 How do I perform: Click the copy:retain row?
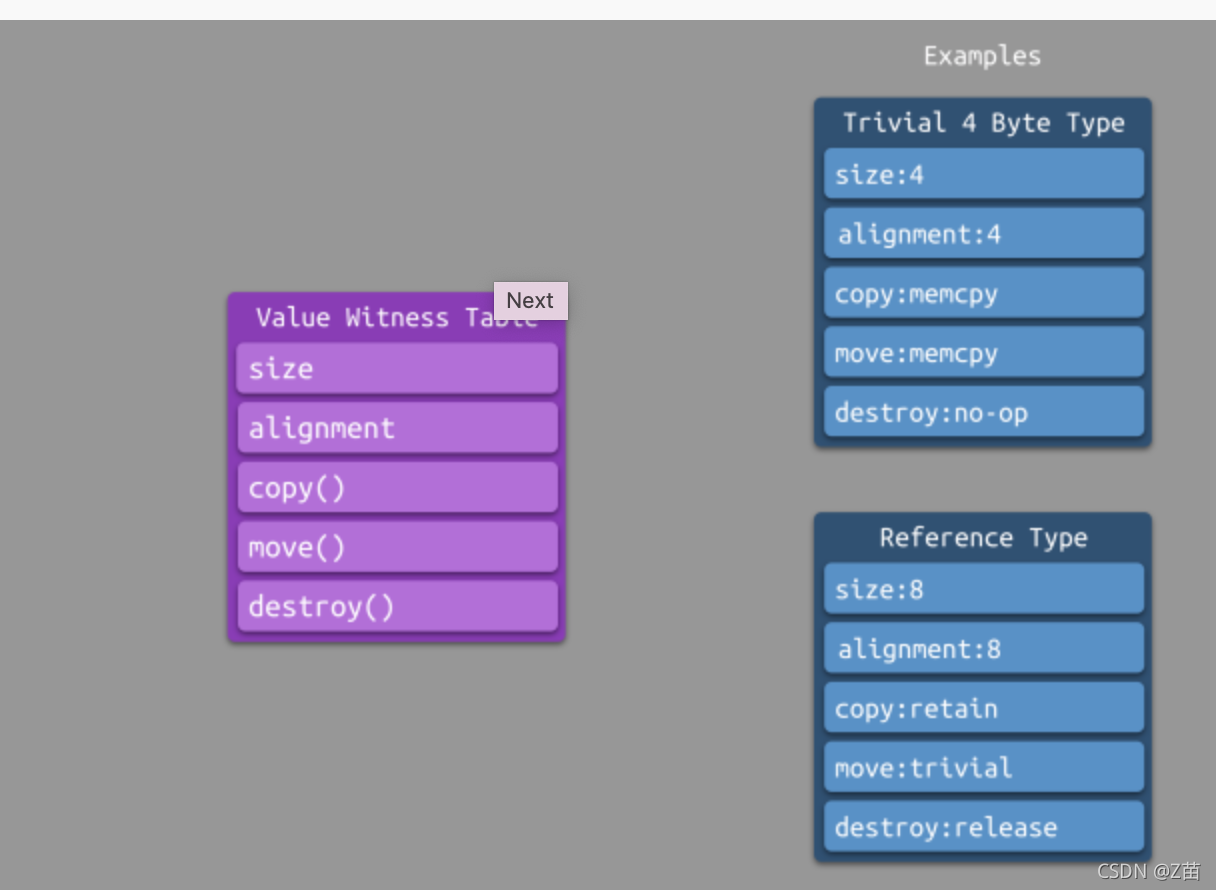coord(984,708)
